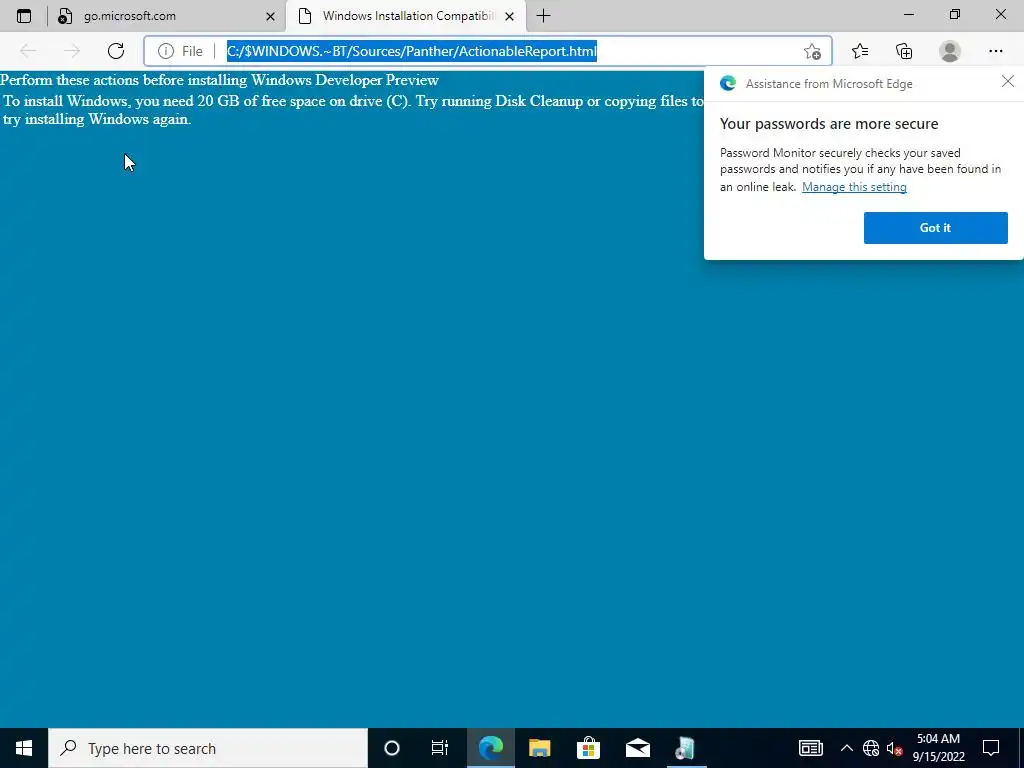The image size is (1024, 768).
Task: Open the Action Center notifications
Action: point(991,748)
